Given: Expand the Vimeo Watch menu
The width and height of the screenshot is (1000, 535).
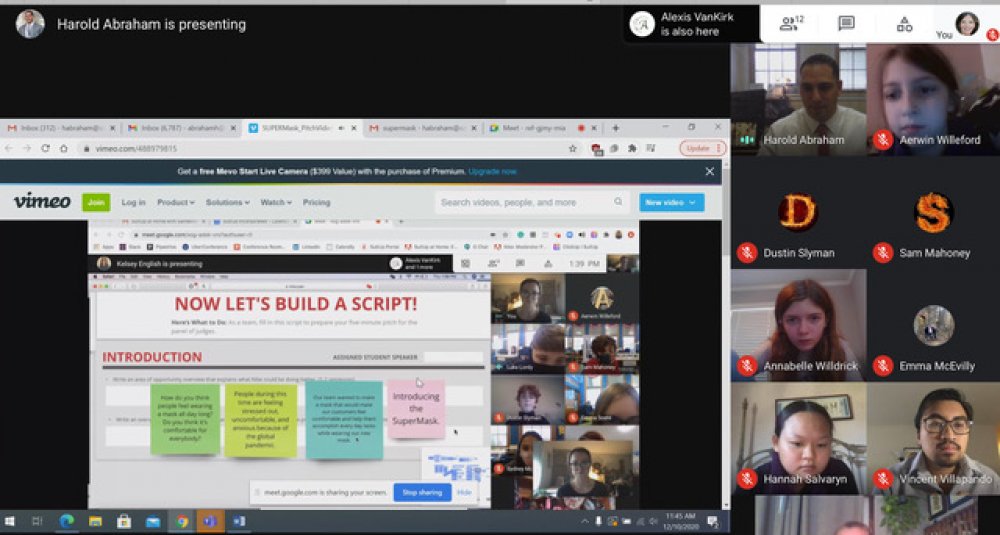Looking at the screenshot, I should [275, 202].
